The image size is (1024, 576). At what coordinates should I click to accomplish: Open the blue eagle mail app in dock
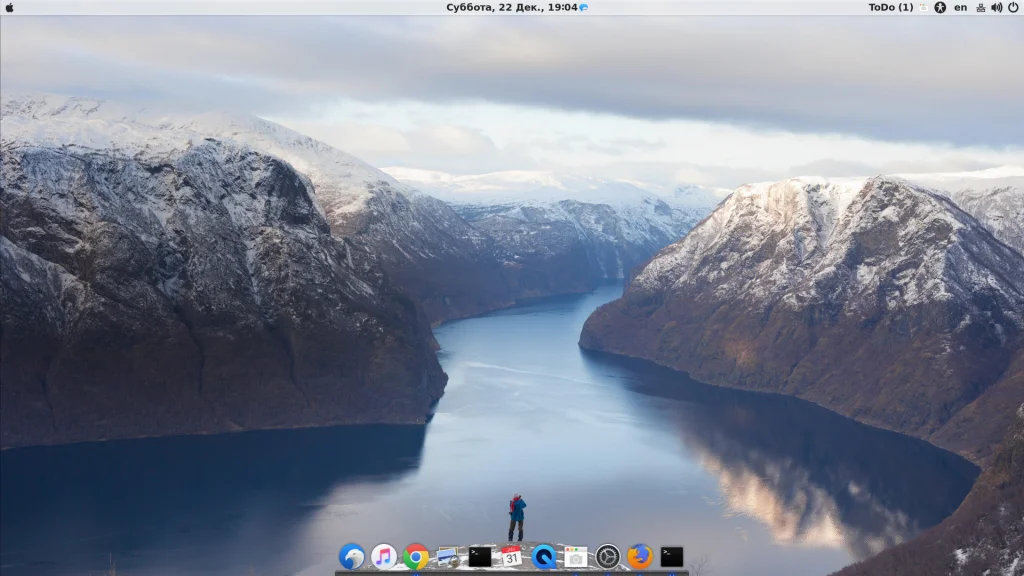[x=352, y=556]
